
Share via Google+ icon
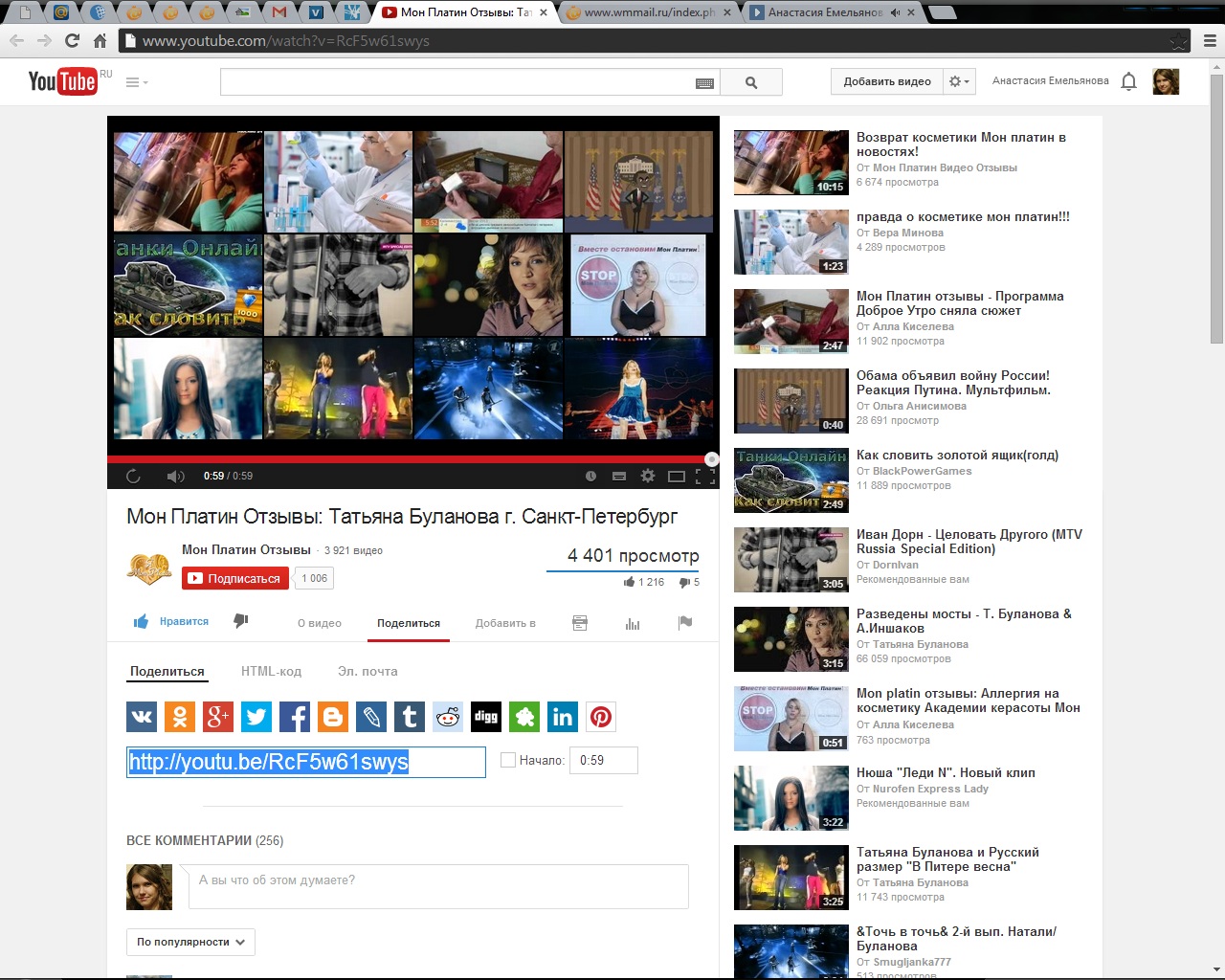218,717
